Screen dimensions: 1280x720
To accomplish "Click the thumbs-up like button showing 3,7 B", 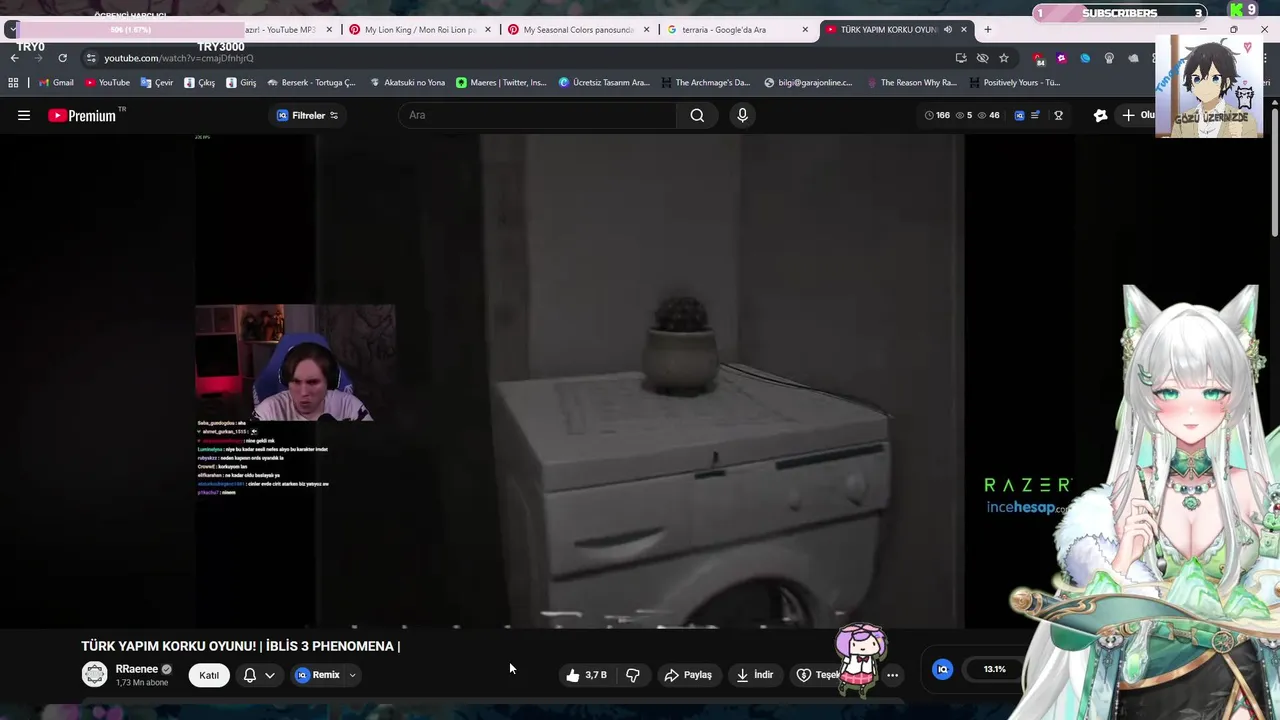I will pyautogui.click(x=586, y=675).
